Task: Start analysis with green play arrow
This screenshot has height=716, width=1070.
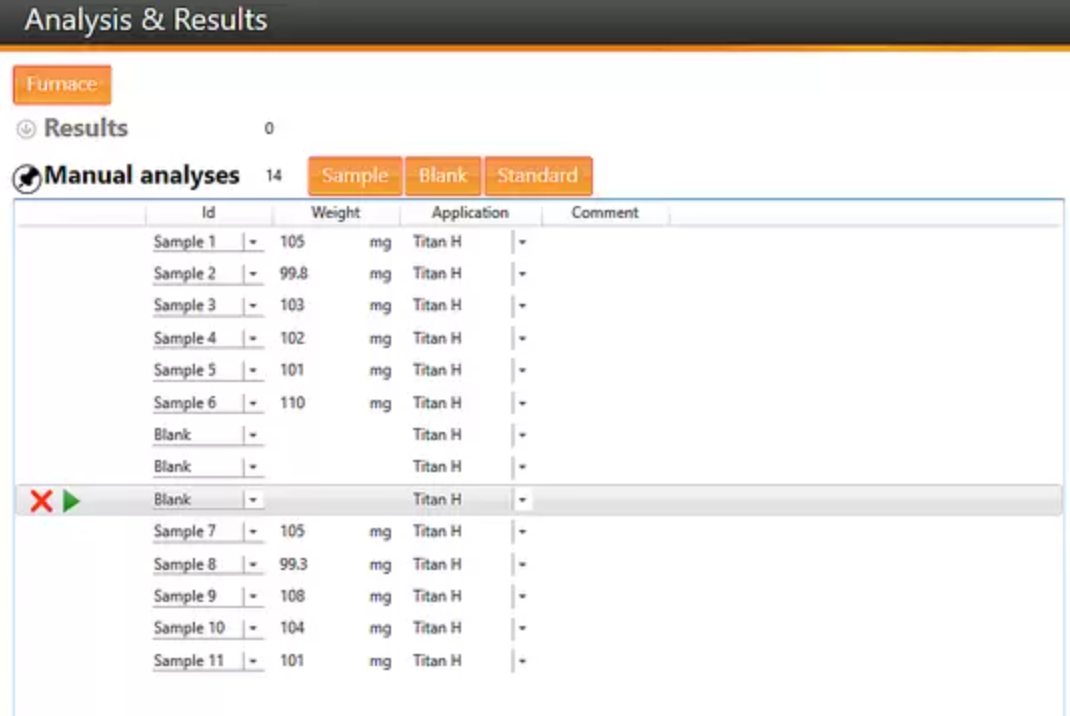Action: (x=71, y=501)
